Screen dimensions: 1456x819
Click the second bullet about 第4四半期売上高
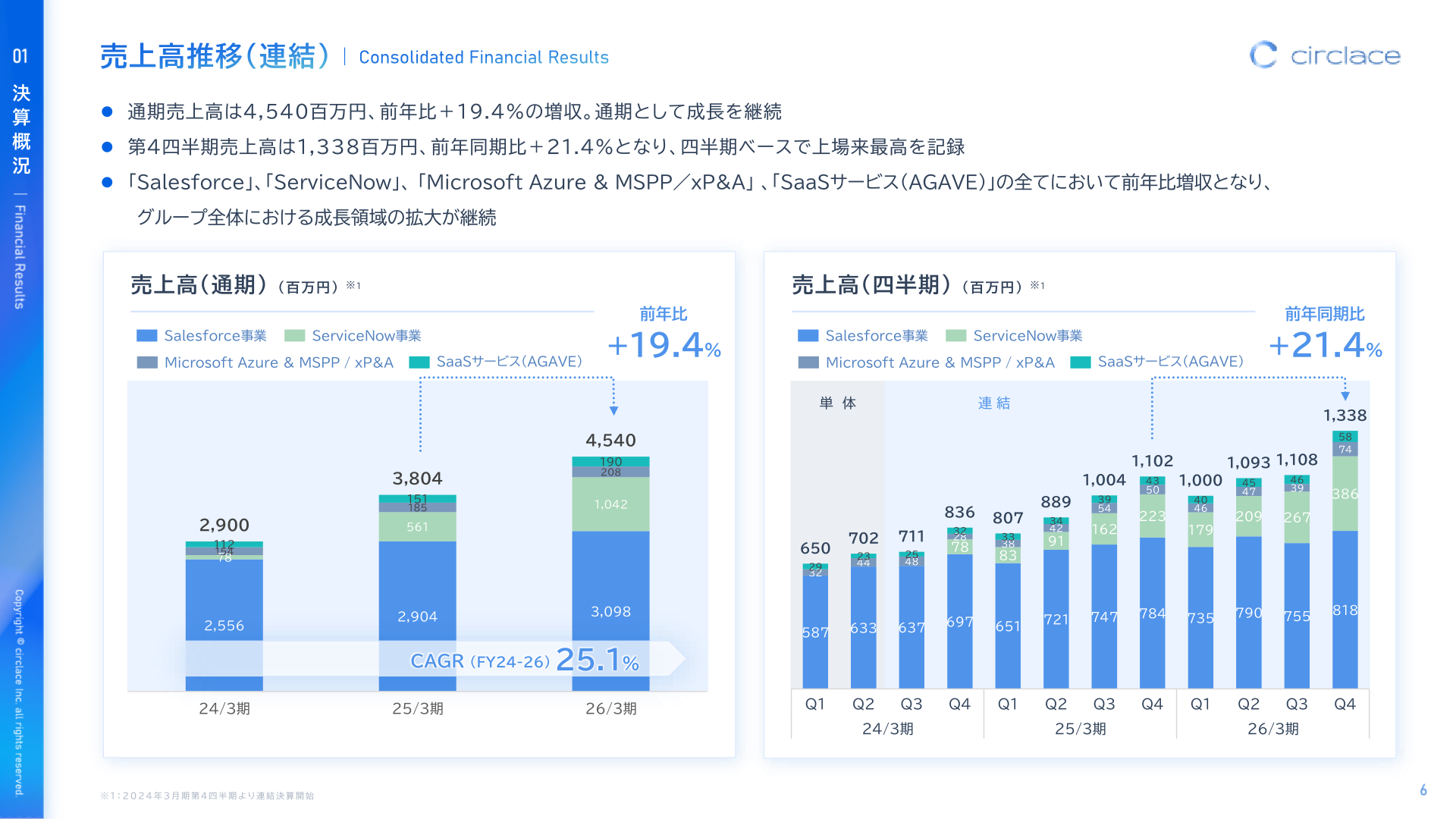[546, 147]
